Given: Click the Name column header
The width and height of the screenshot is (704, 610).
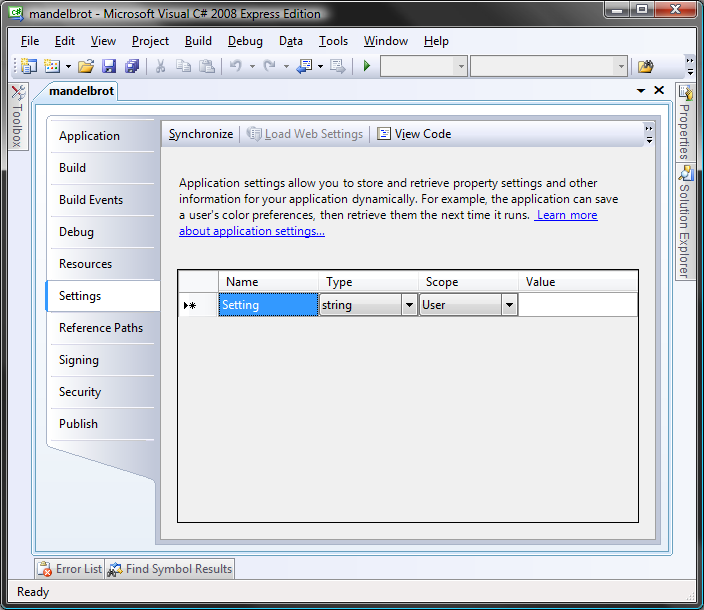Looking at the screenshot, I should coord(268,282).
